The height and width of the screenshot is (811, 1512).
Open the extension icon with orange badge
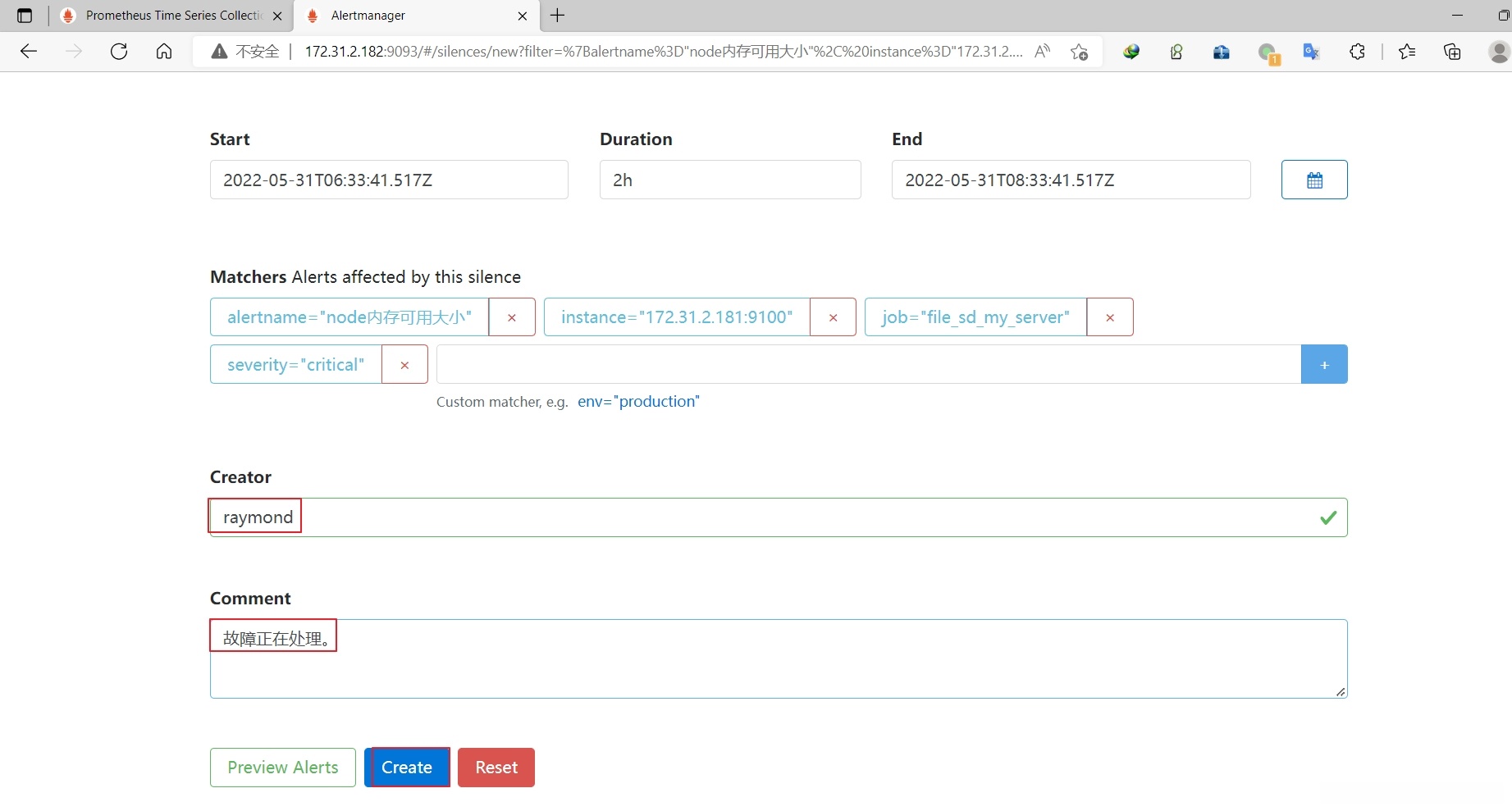coord(1268,53)
